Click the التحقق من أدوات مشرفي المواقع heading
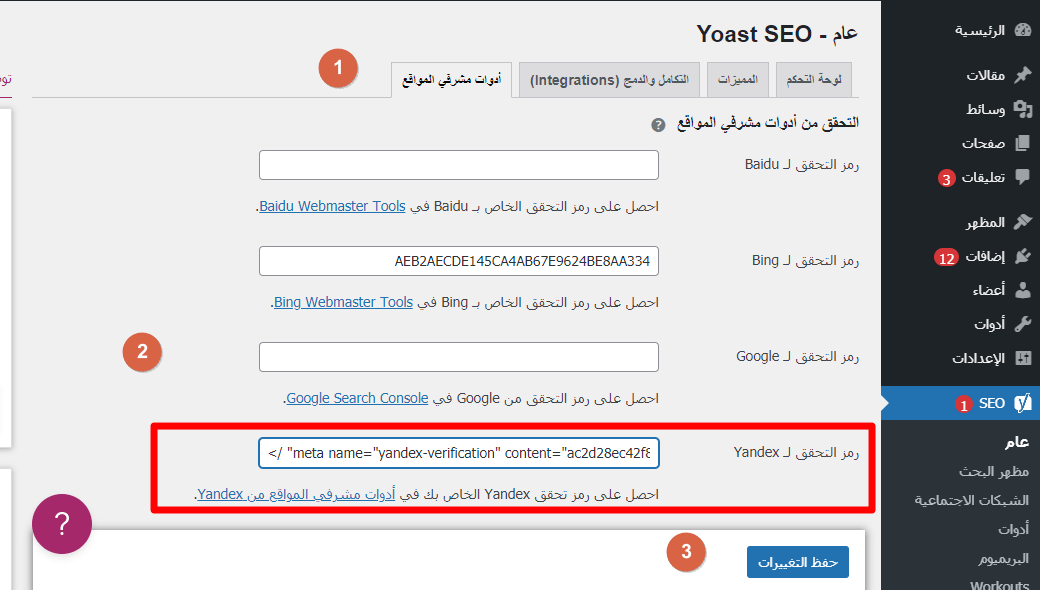The width and height of the screenshot is (1040, 590). pos(767,123)
